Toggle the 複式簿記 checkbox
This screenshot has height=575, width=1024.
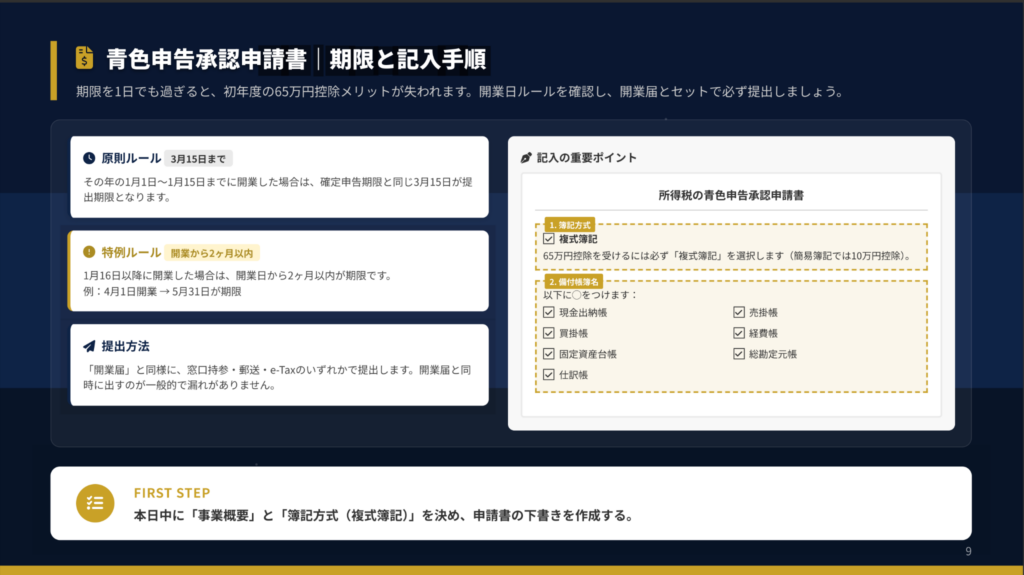point(548,239)
